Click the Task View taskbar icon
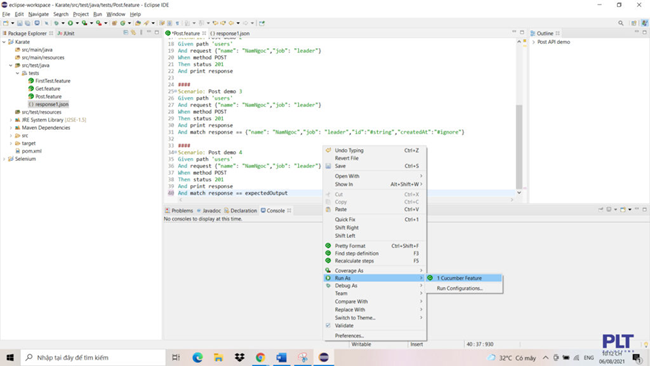The height and width of the screenshot is (366, 650). [x=176, y=357]
